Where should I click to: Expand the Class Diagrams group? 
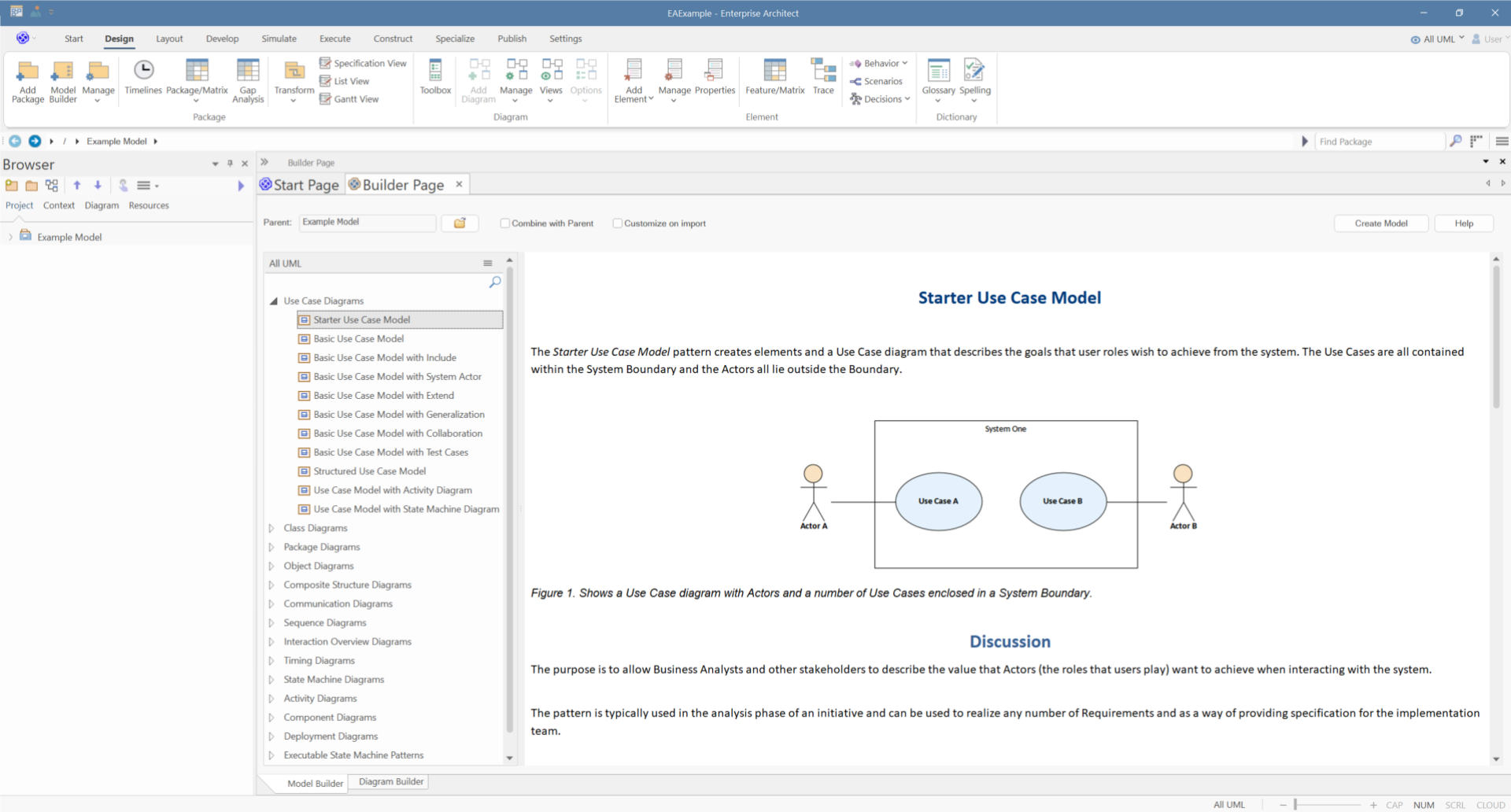[x=272, y=529]
